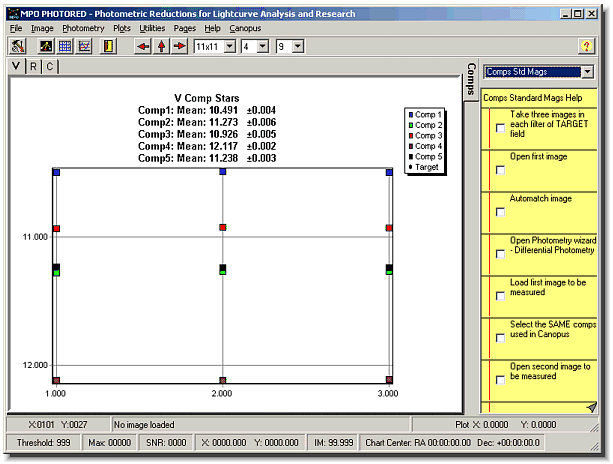Click the 11.000 y-axis label

click(x=35, y=237)
